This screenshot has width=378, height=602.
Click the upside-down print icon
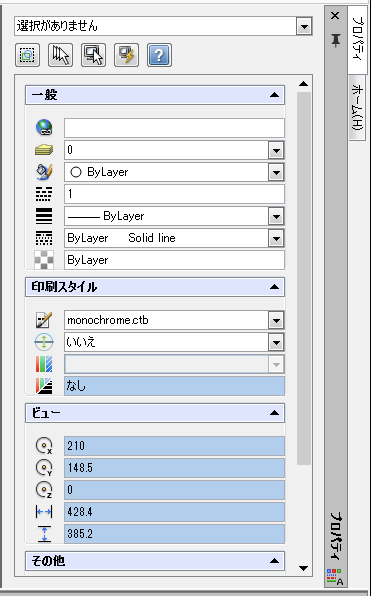click(x=44, y=342)
